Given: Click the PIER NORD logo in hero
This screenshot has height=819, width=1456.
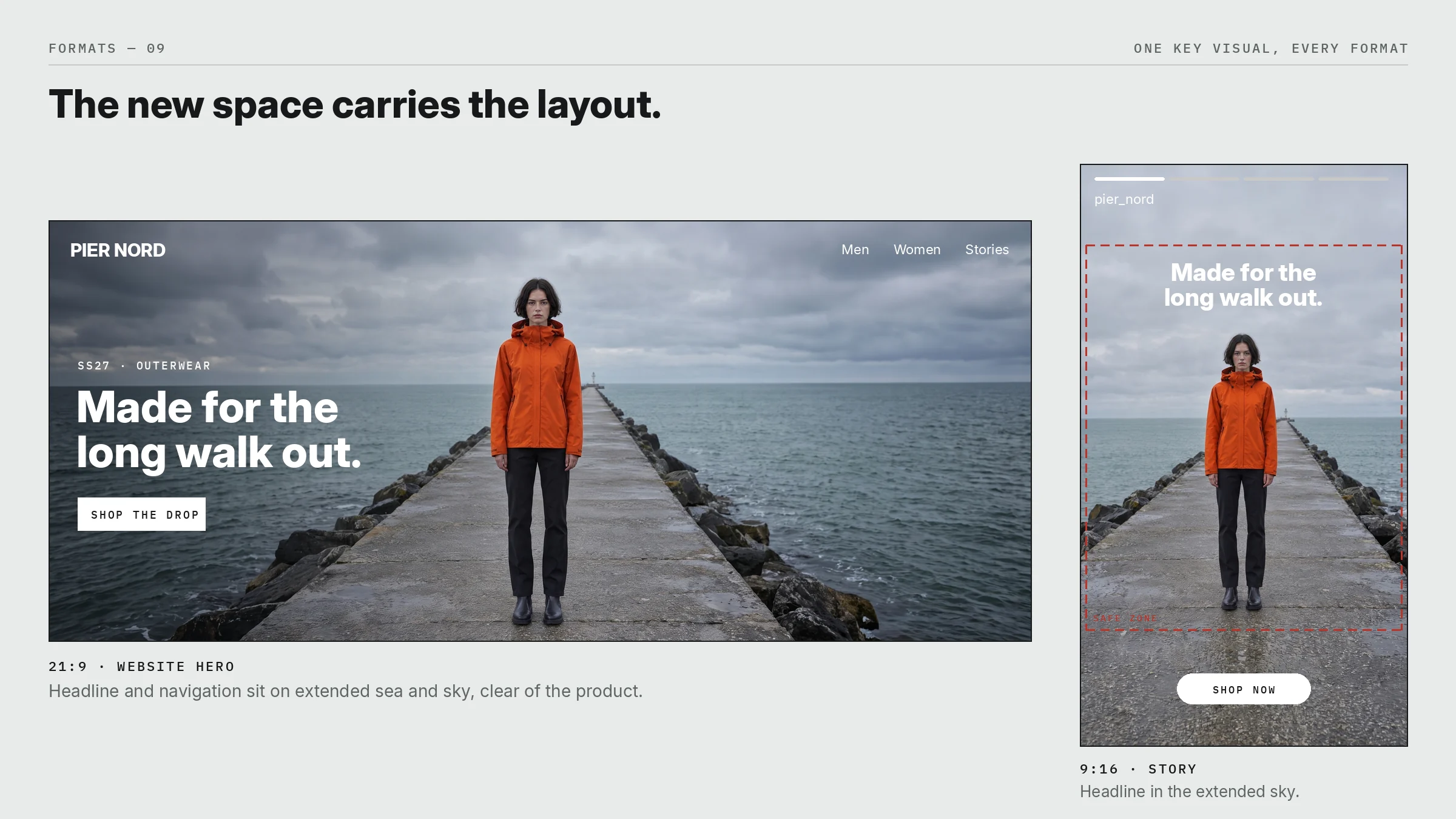Looking at the screenshot, I should coord(118,250).
